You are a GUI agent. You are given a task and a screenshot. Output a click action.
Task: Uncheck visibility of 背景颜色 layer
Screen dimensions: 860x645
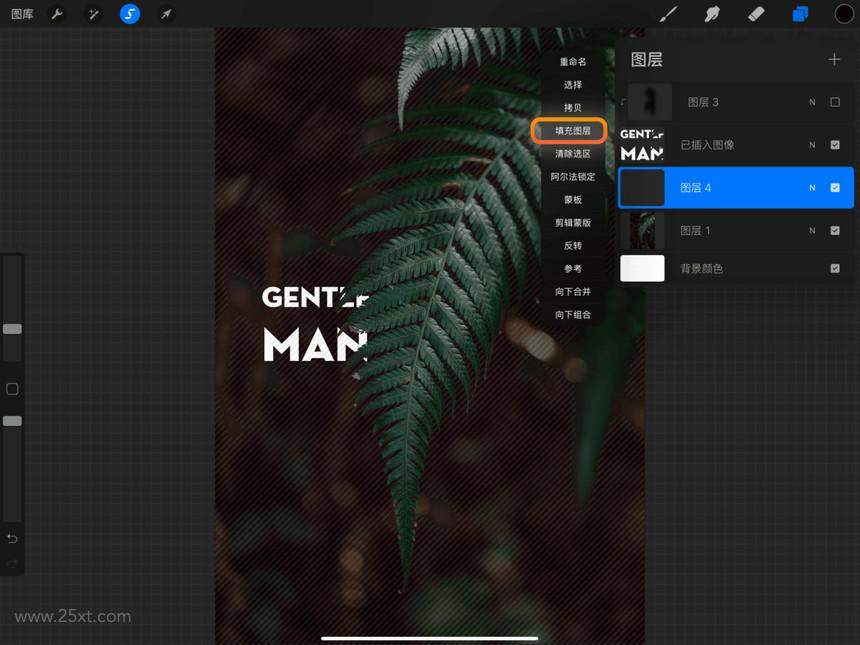tap(835, 268)
